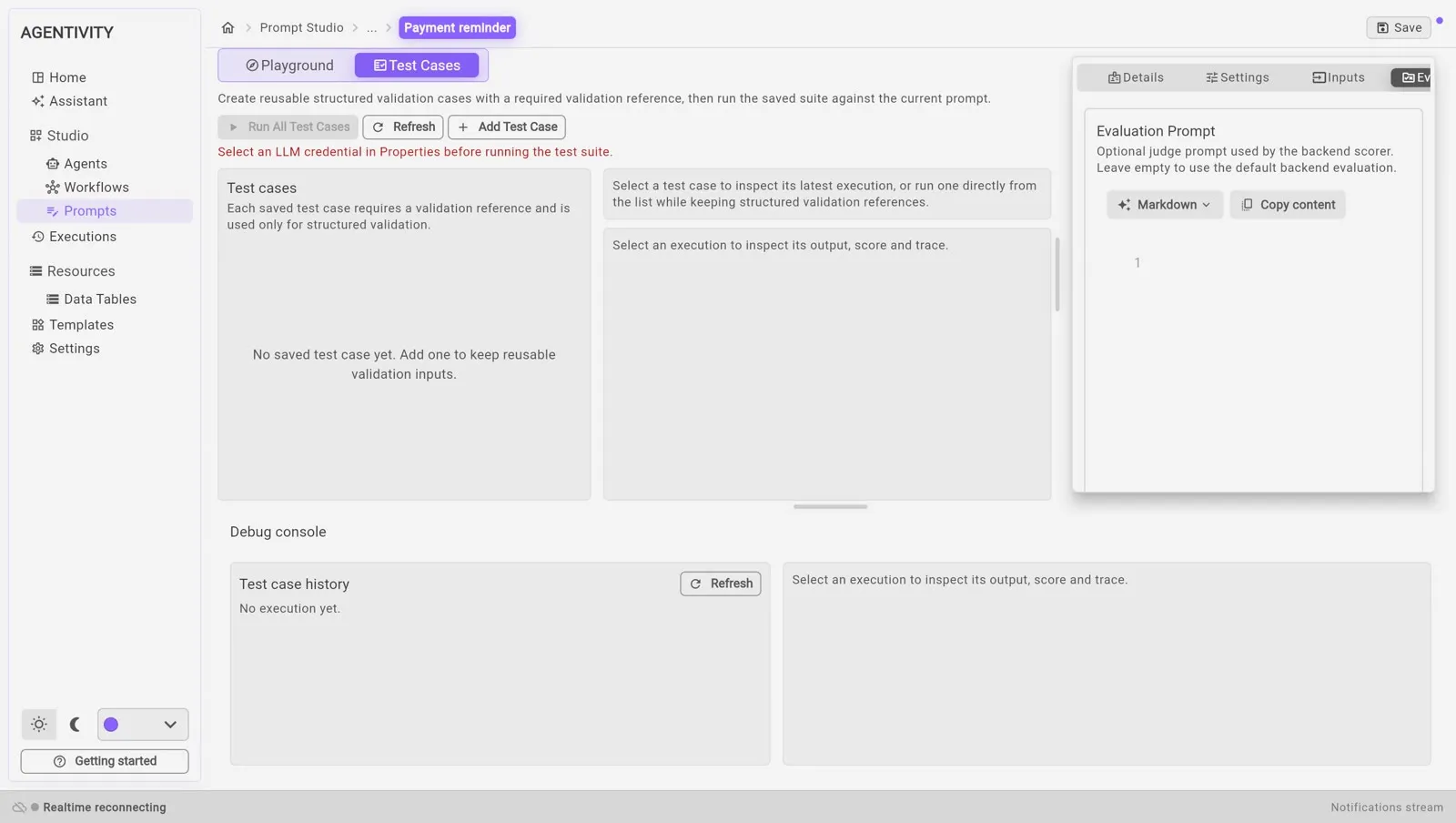Click the Studio grid icon

click(35, 136)
